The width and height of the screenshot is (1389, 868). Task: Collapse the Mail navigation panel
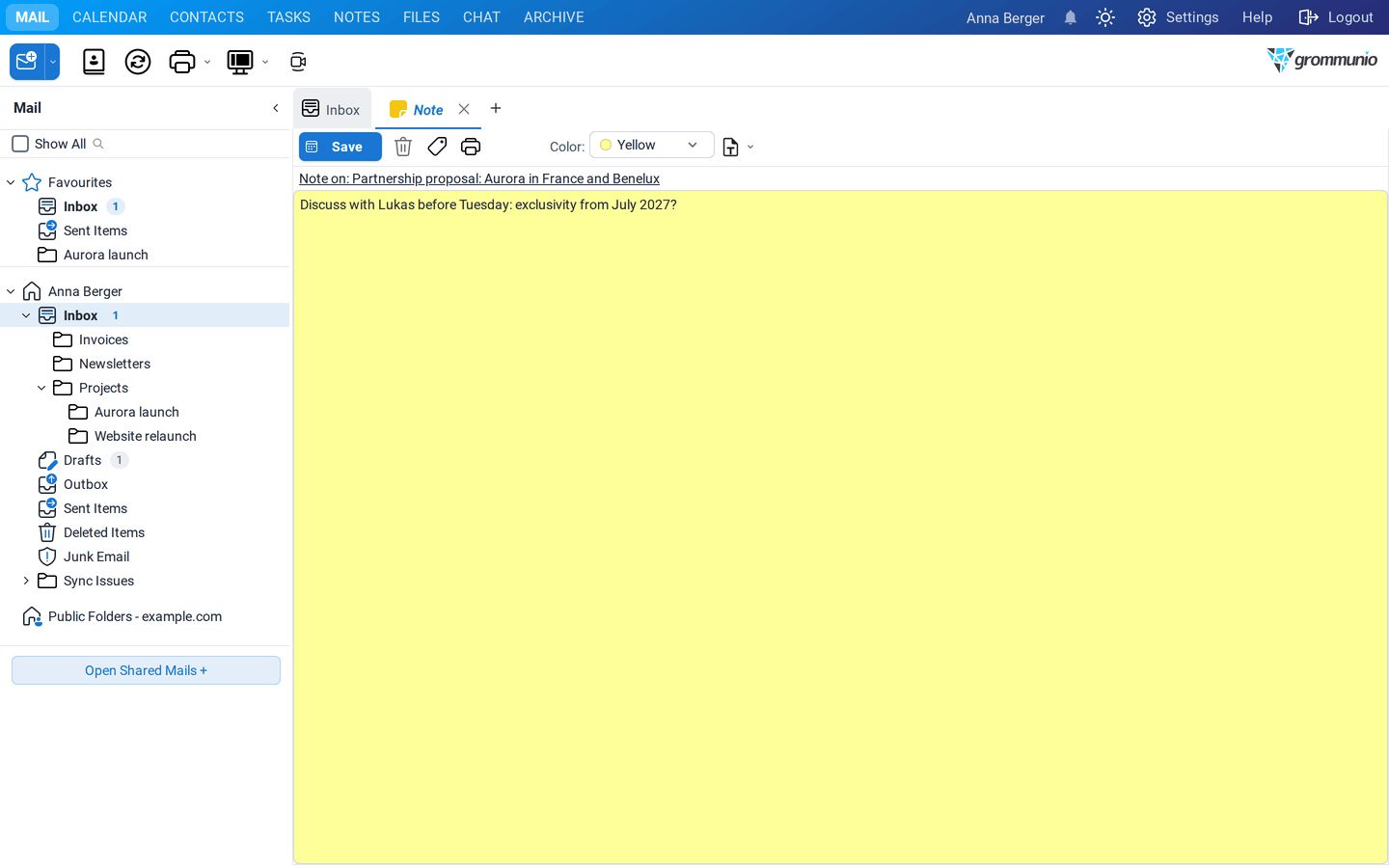(x=276, y=108)
